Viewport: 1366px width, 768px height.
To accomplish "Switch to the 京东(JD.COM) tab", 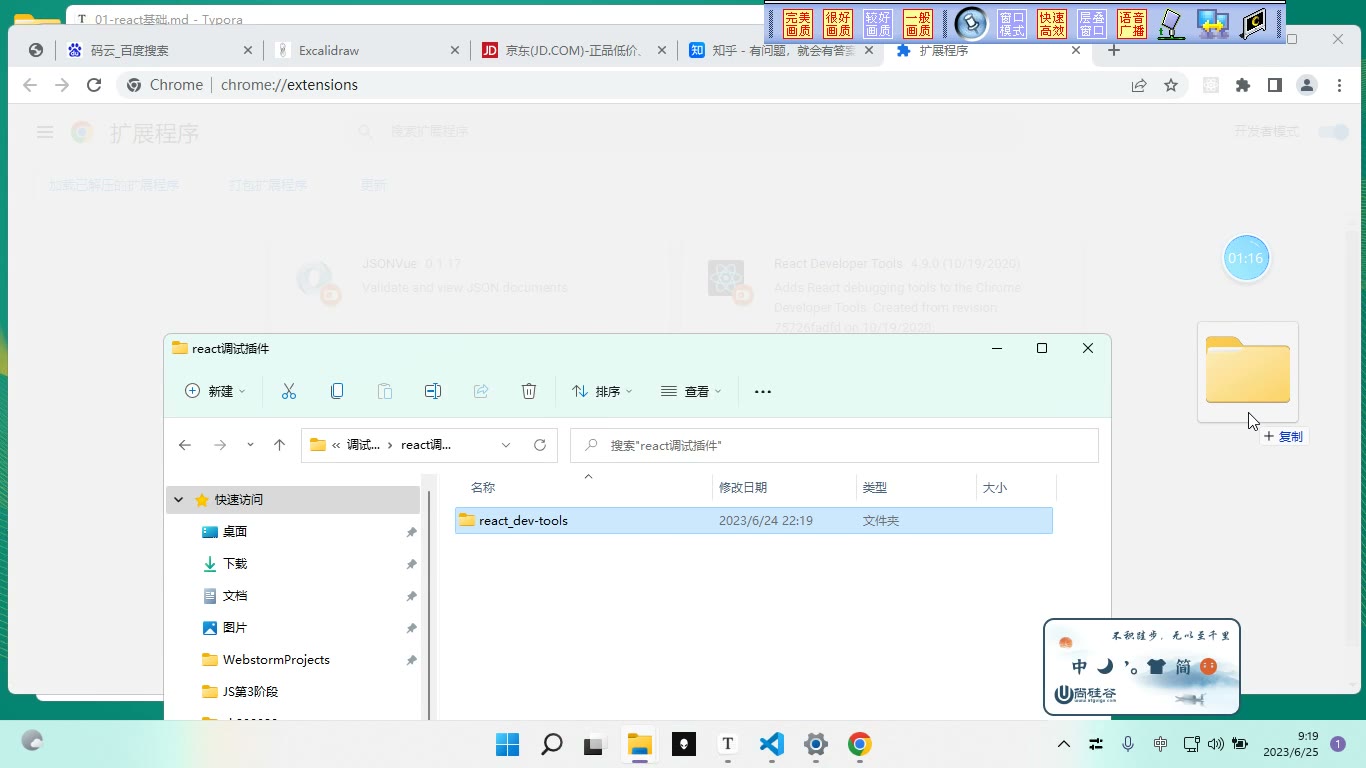I will pyautogui.click(x=573, y=50).
